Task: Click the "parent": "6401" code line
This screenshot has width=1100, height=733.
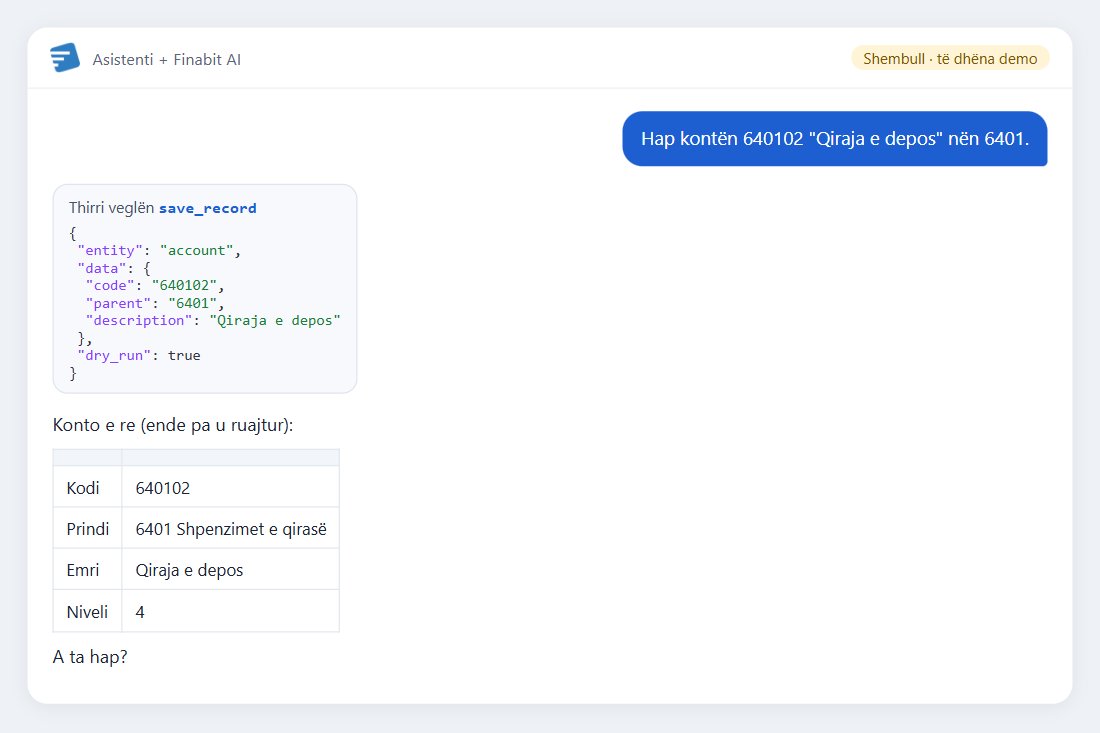Action: coord(155,303)
